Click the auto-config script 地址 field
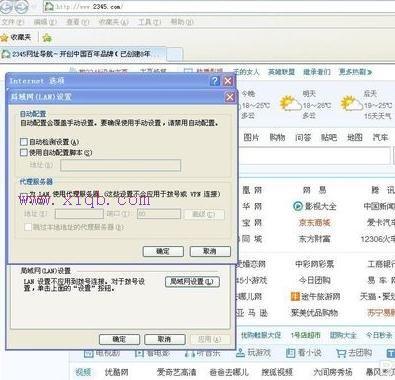This screenshot has height=380, width=395. tap(121, 165)
